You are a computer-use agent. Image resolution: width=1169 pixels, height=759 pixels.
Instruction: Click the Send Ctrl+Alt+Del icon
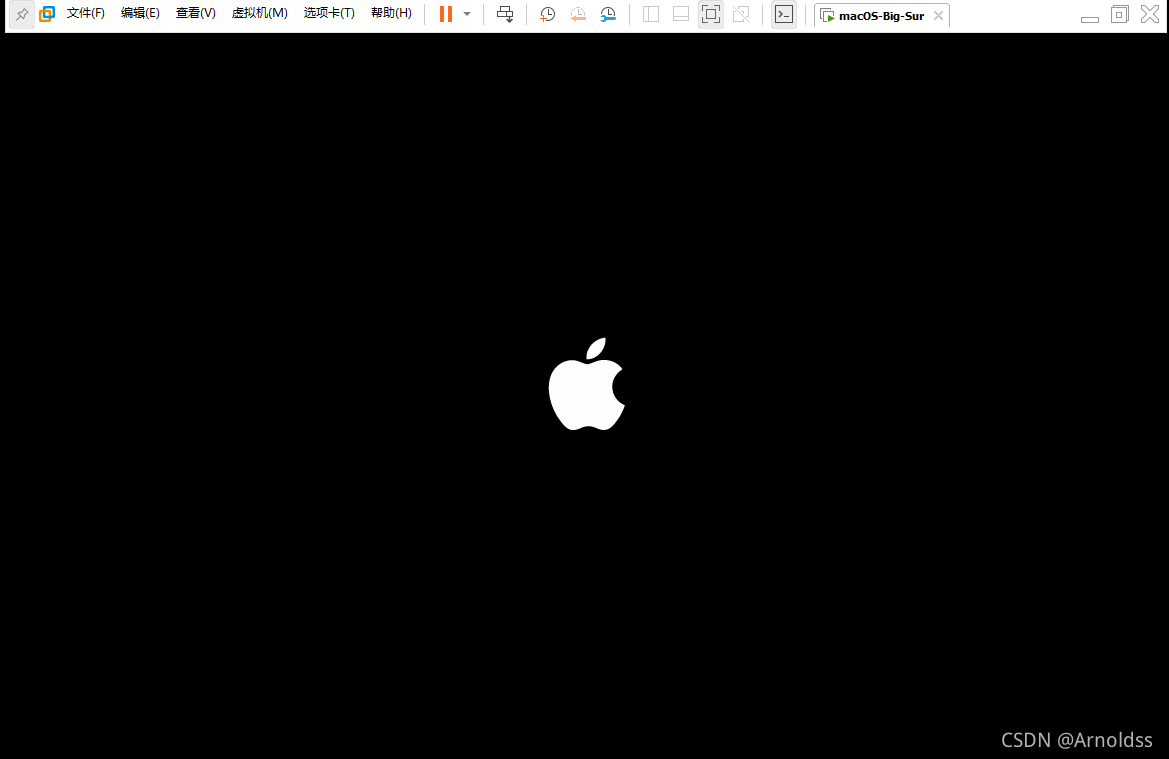[505, 14]
